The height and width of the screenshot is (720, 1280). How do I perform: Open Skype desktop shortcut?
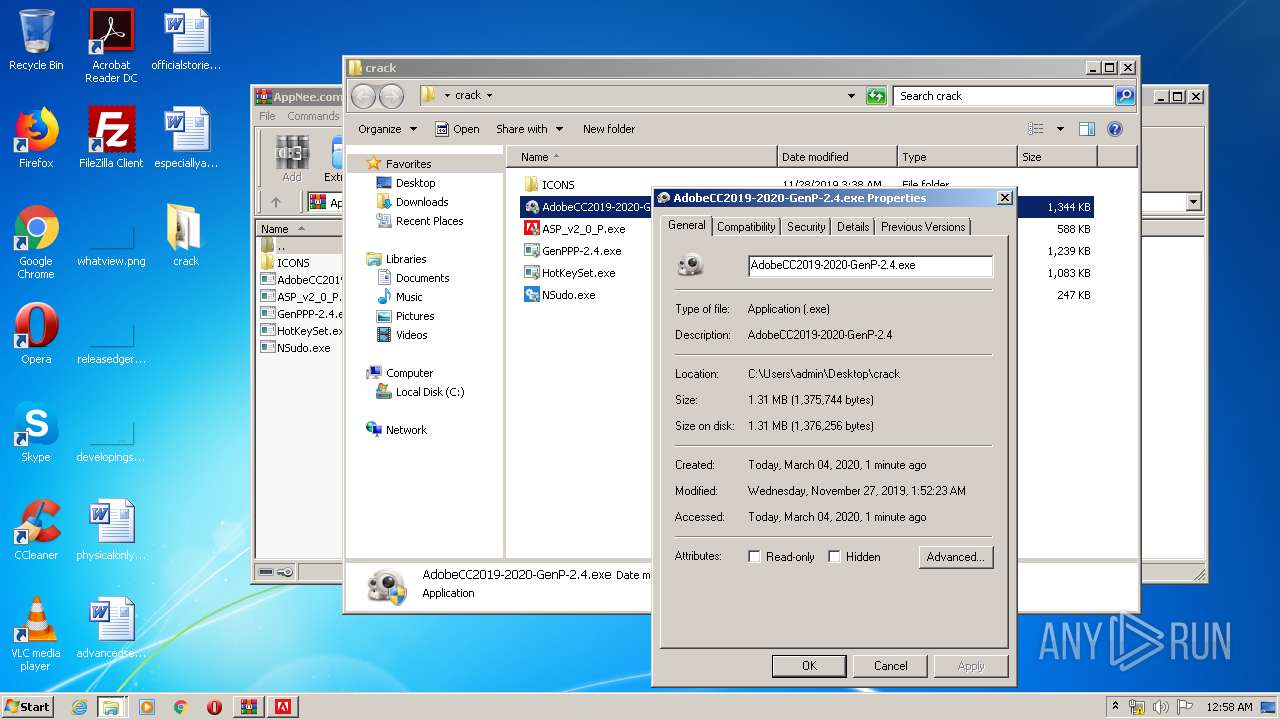tap(36, 432)
